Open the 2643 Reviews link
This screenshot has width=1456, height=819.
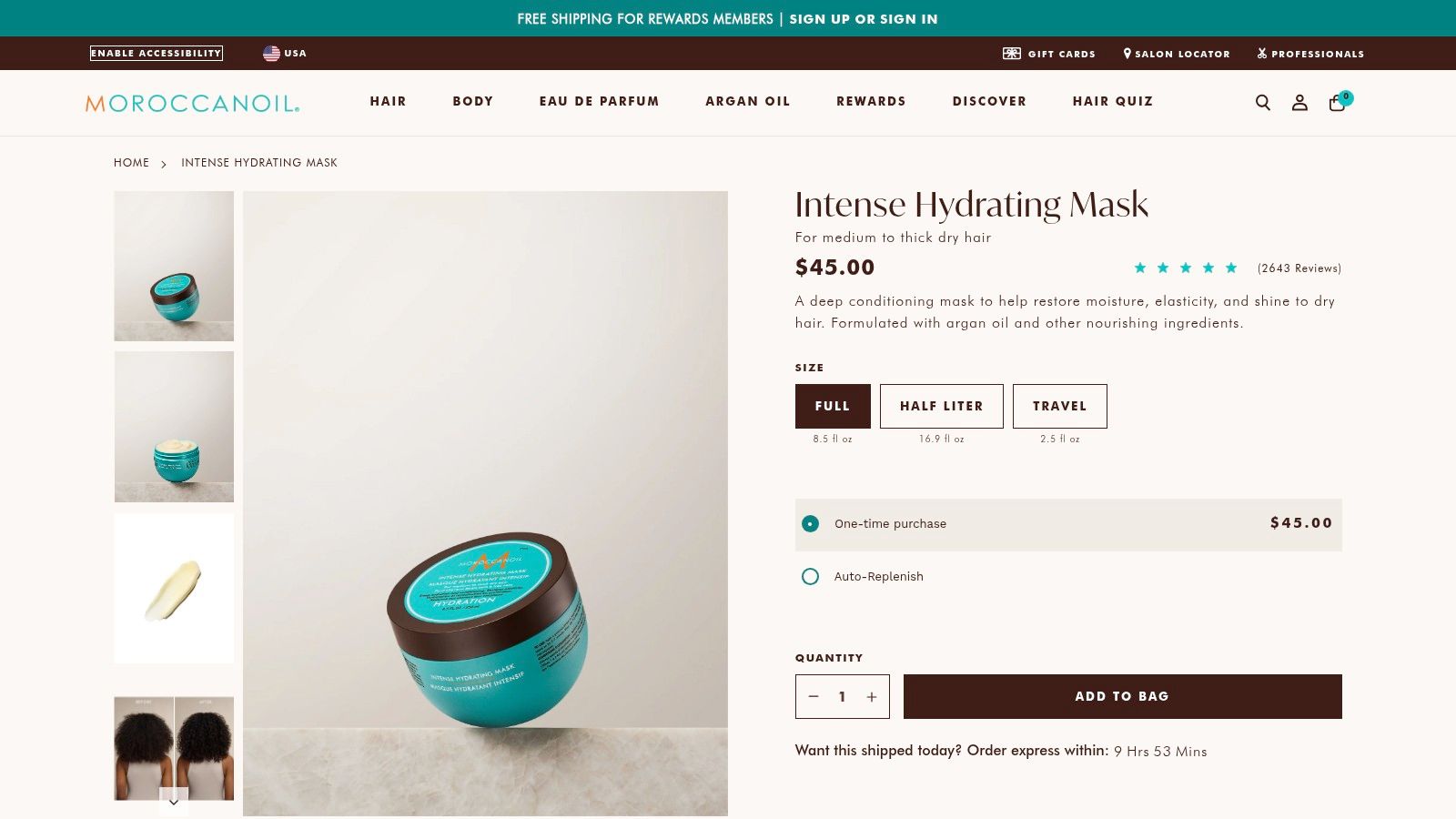pyautogui.click(x=1299, y=268)
